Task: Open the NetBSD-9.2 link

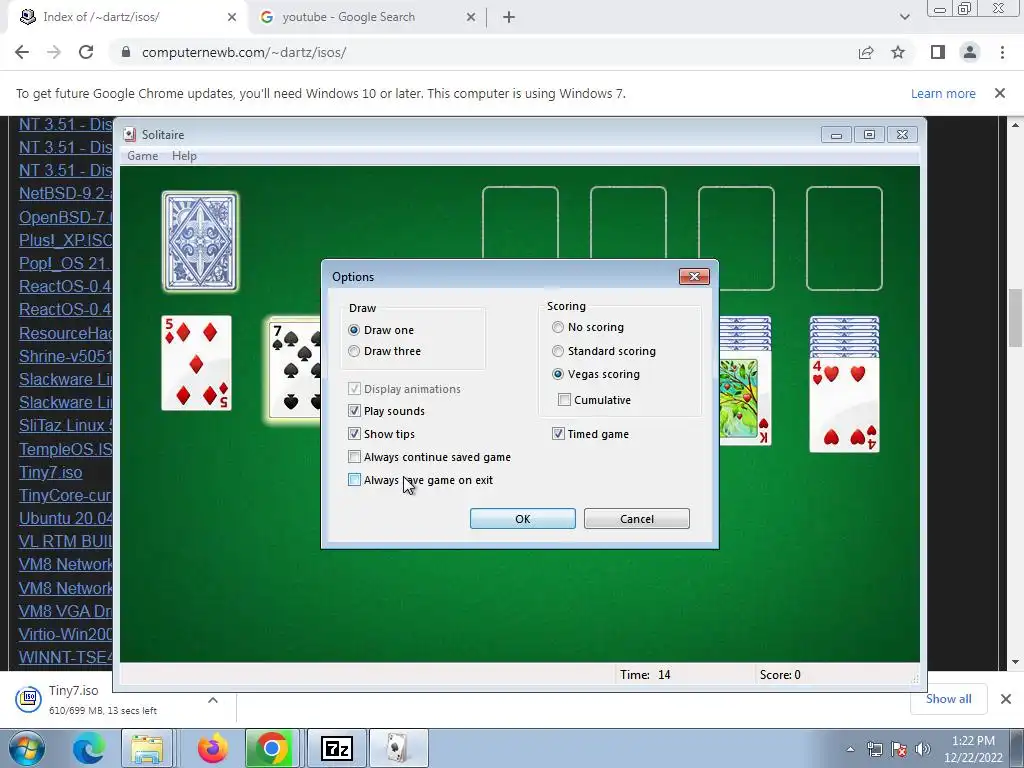Action: (65, 193)
